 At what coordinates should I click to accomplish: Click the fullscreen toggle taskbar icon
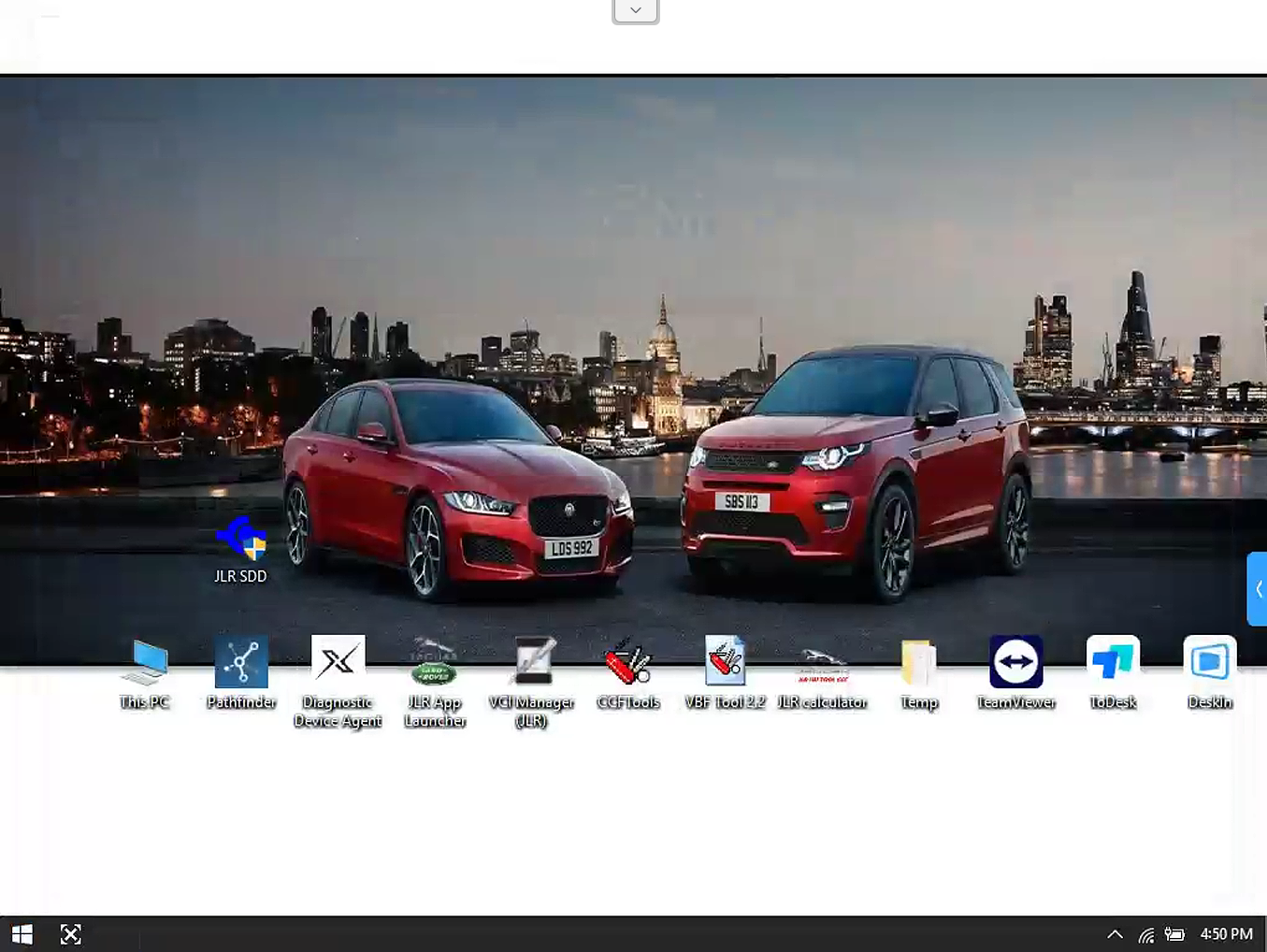tap(71, 934)
